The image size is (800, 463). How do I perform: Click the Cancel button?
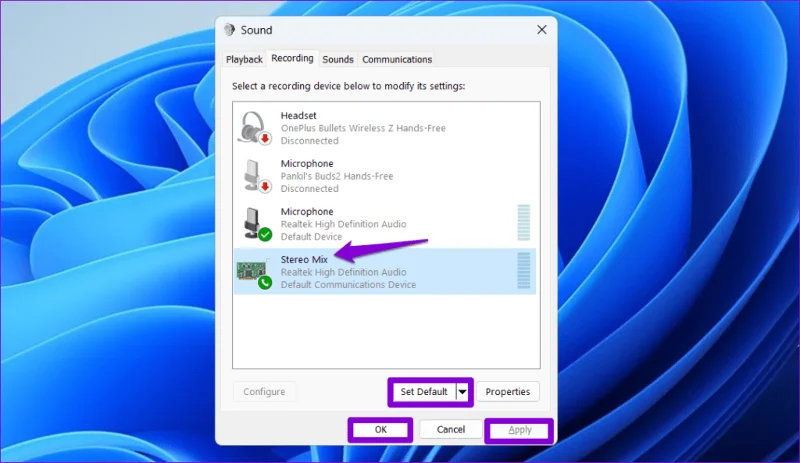pyautogui.click(x=451, y=430)
